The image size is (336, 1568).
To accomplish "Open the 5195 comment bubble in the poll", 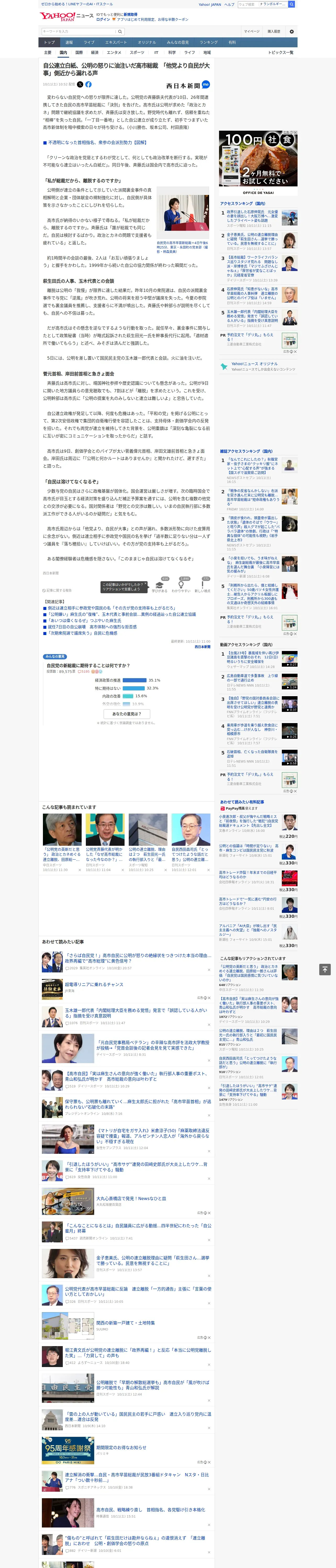I will click(x=83, y=671).
